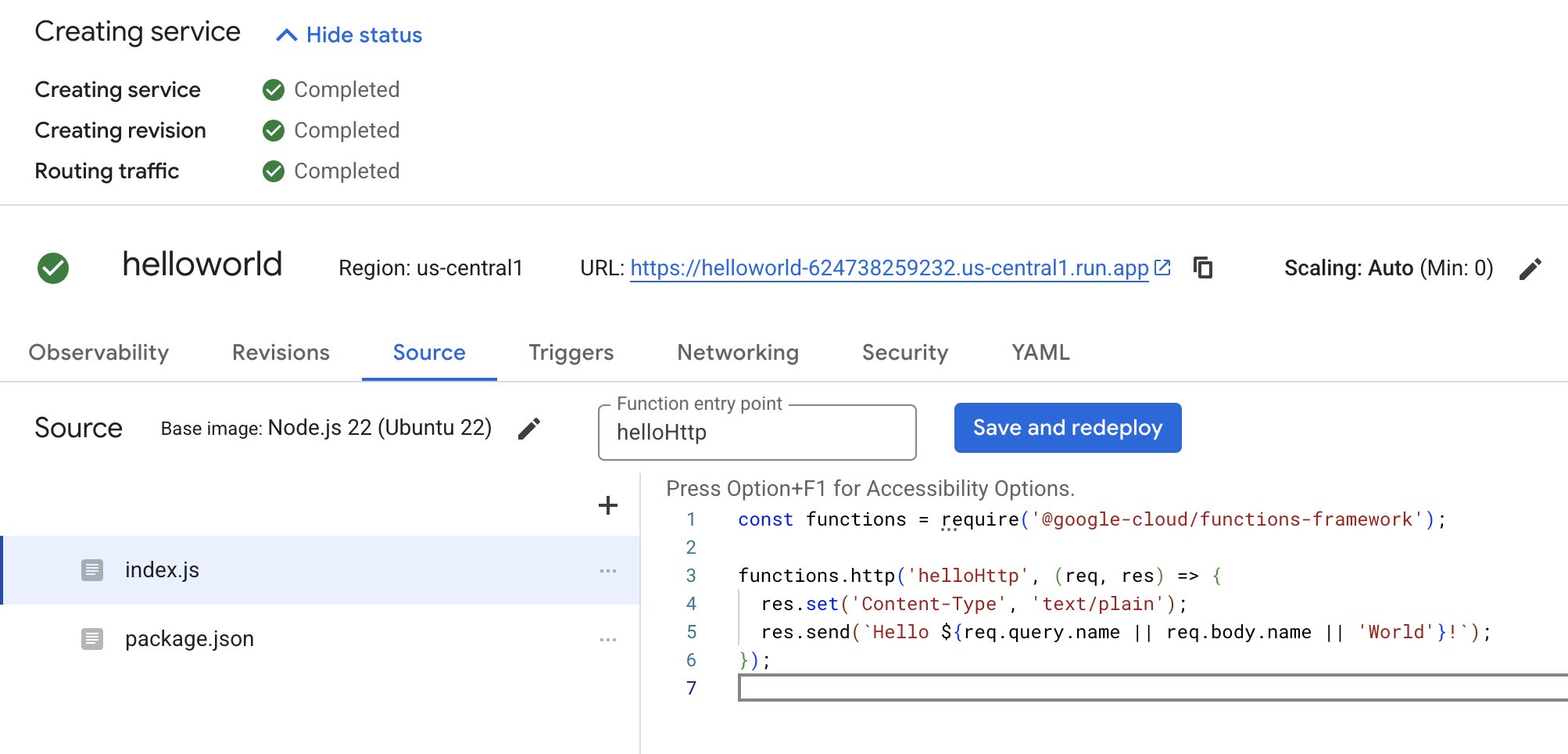
Task: Add a new source file with plus icon
Action: coord(607,505)
